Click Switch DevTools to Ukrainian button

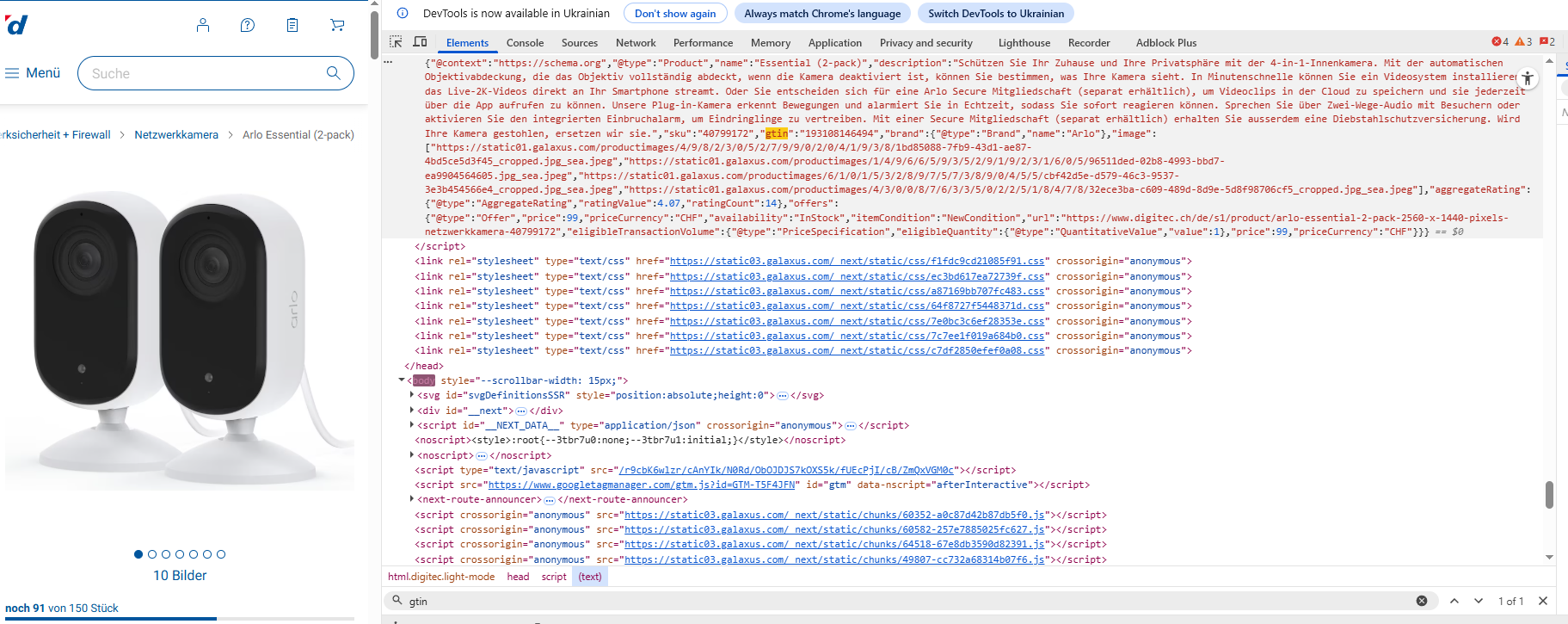point(996,13)
